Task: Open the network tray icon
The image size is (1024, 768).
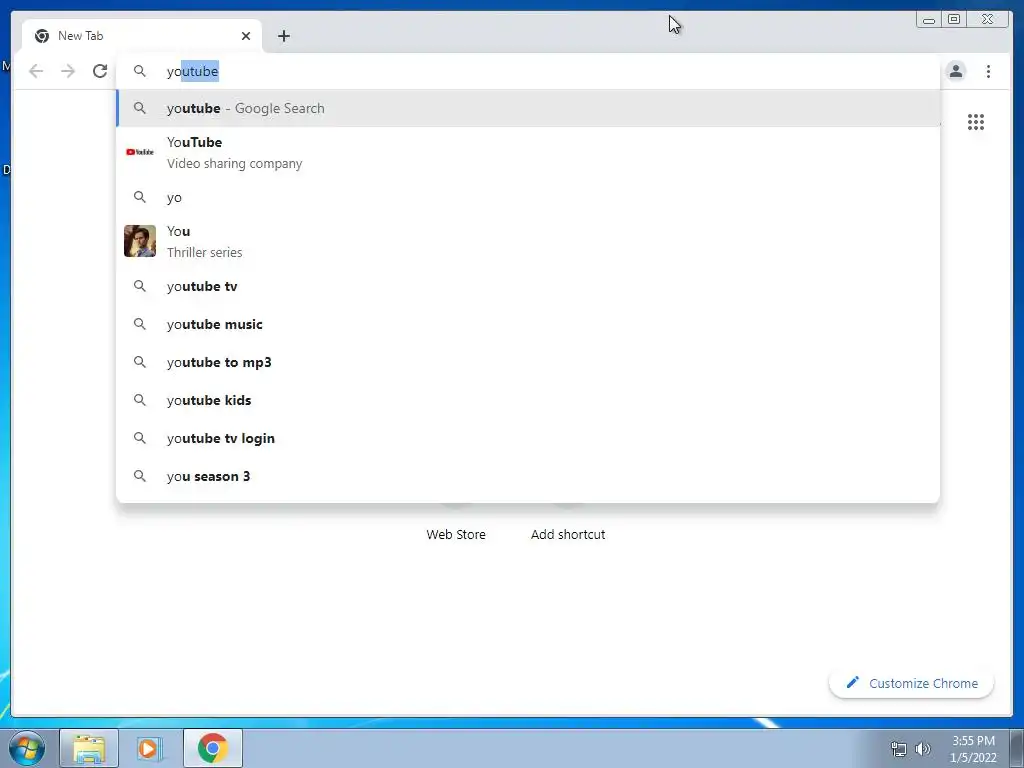Action: [899, 750]
